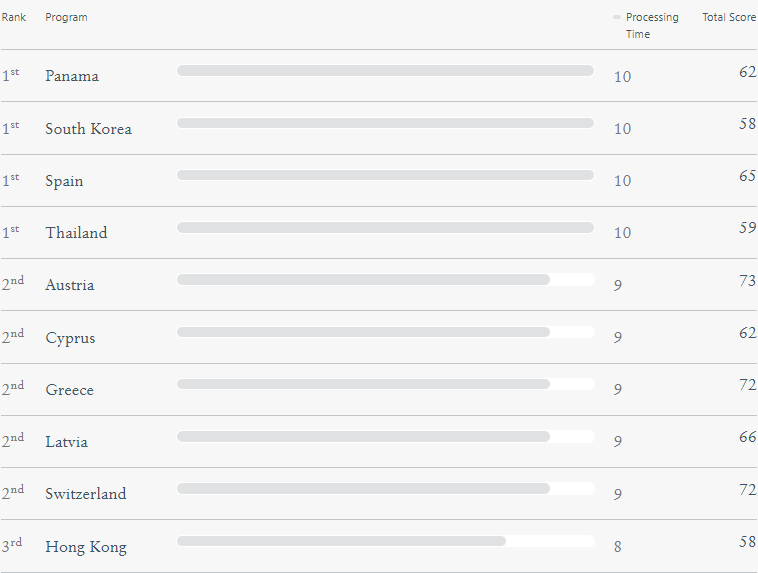758x573 pixels.
Task: Click Panama's processing time progress bar
Action: point(385,71)
